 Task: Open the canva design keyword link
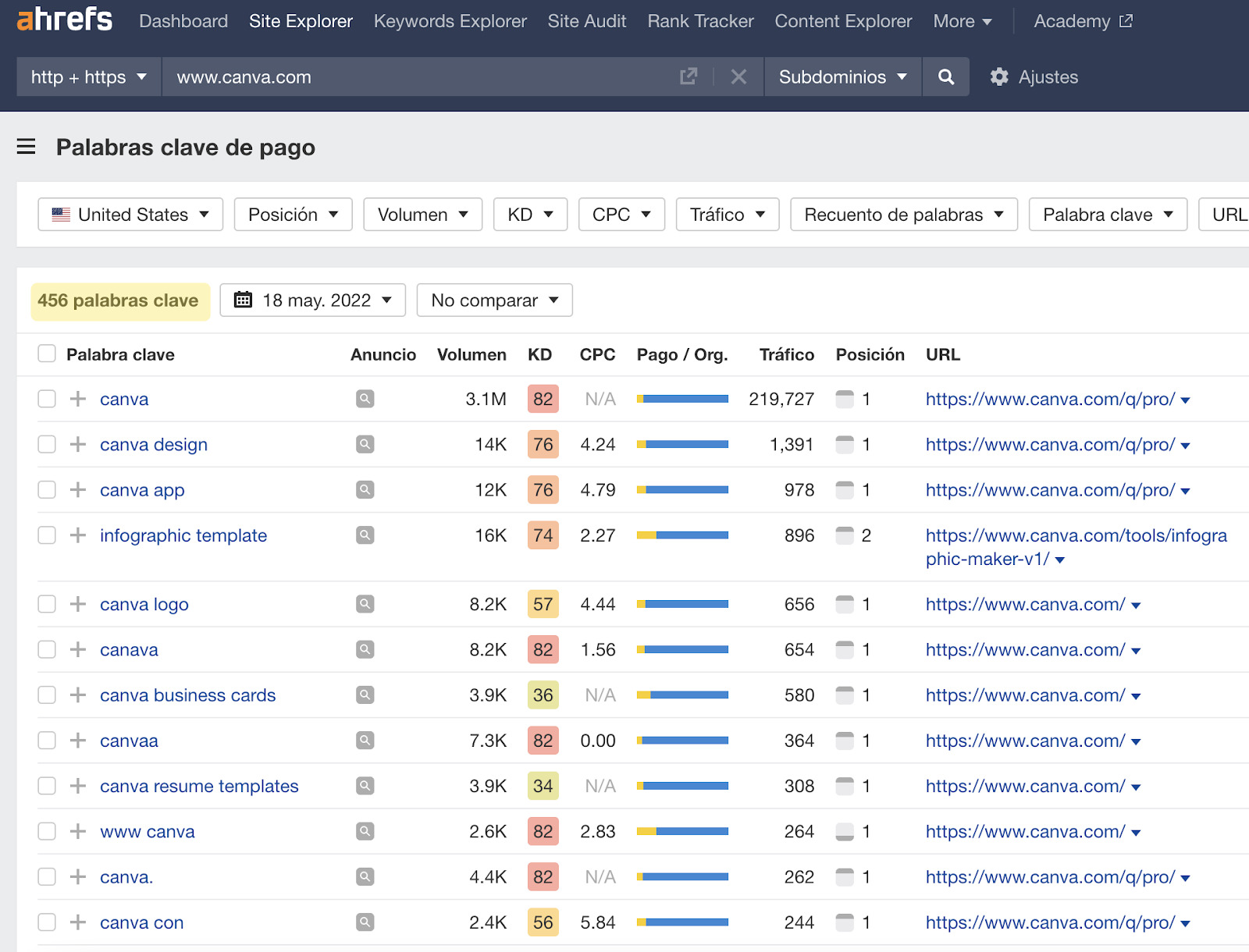point(154,444)
